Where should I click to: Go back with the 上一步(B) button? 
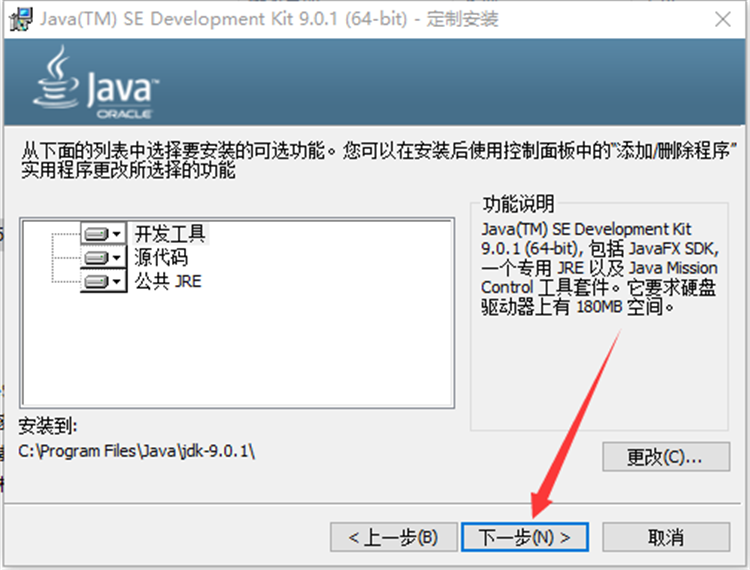pos(393,537)
